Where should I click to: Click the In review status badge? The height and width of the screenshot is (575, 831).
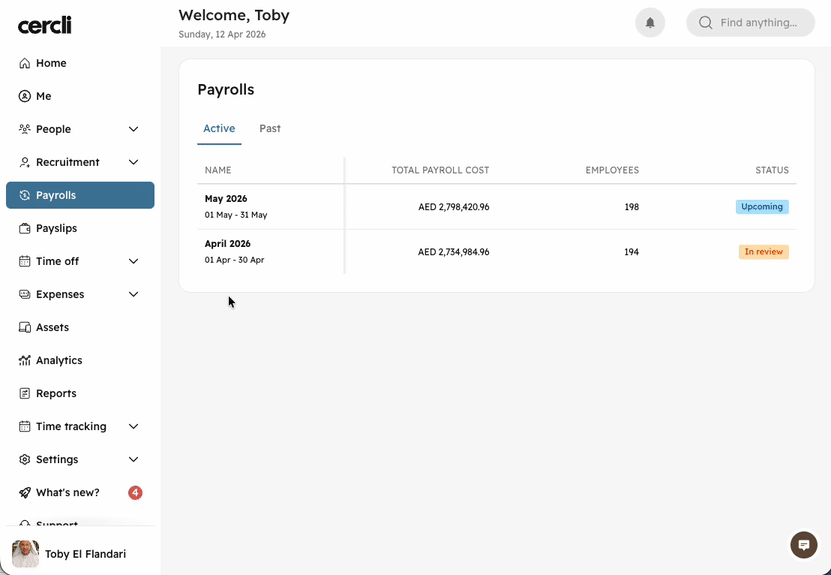tap(763, 252)
